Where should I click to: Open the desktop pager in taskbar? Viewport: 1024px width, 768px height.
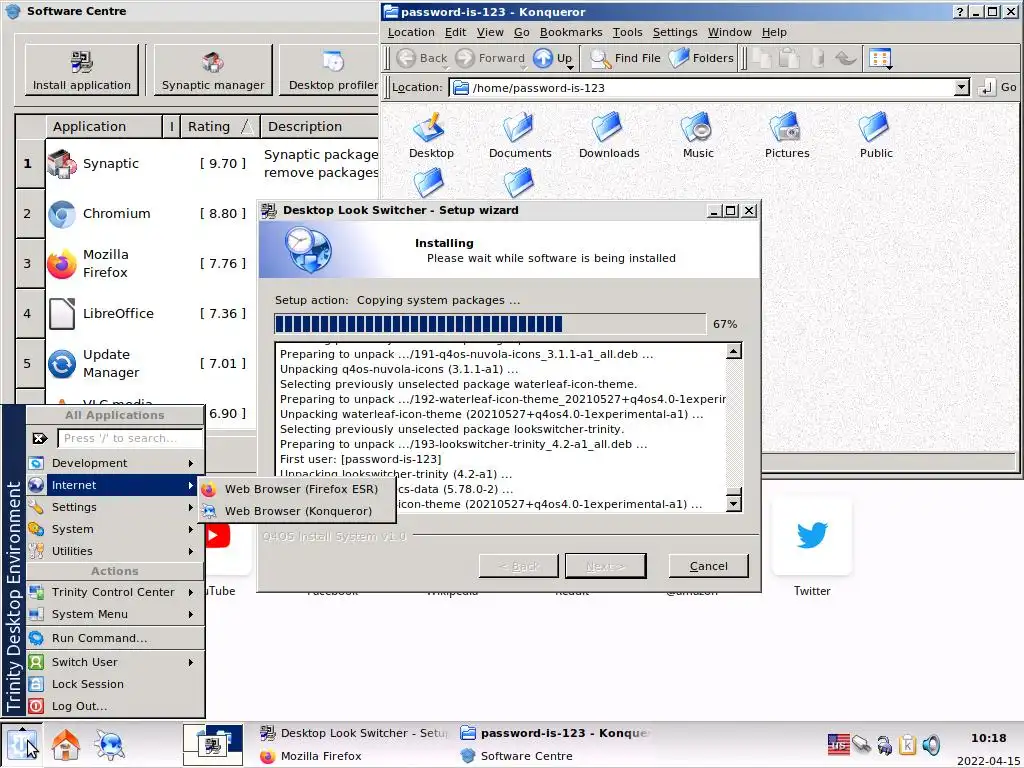click(x=213, y=744)
